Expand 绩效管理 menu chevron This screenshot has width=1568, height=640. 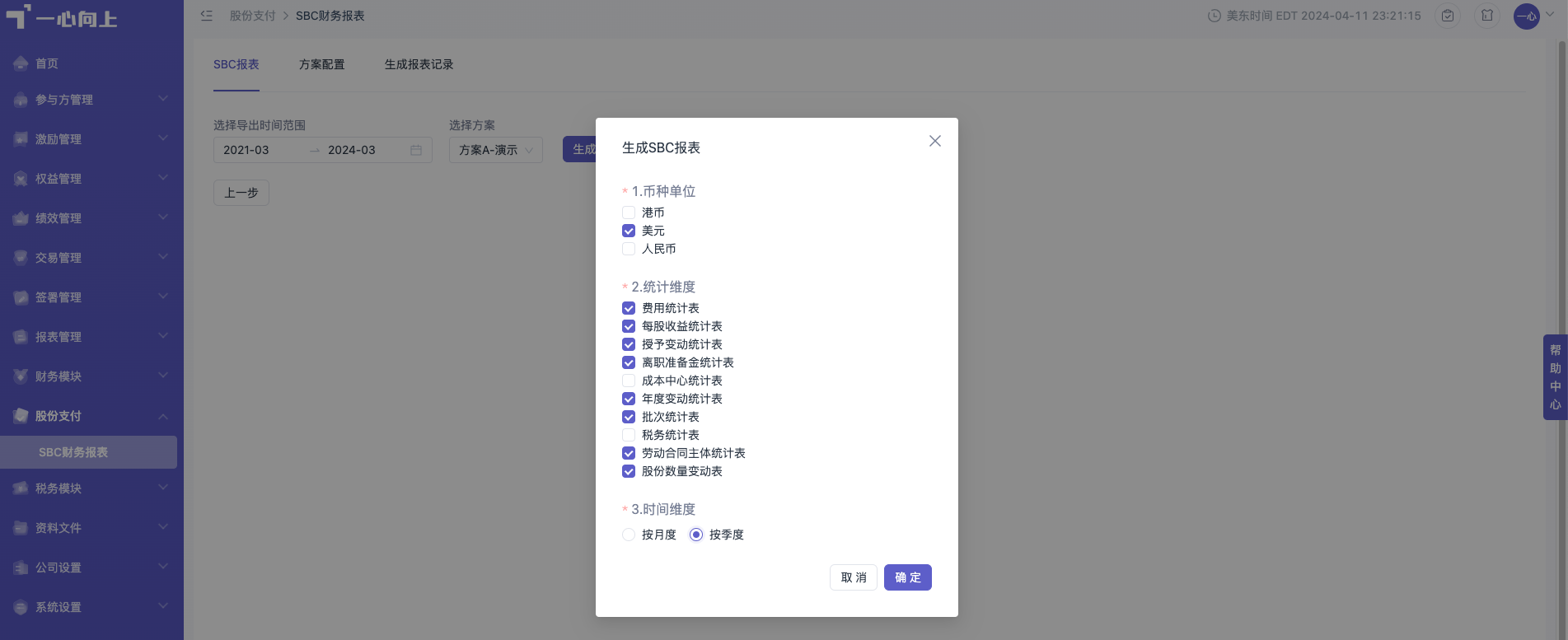pos(163,217)
